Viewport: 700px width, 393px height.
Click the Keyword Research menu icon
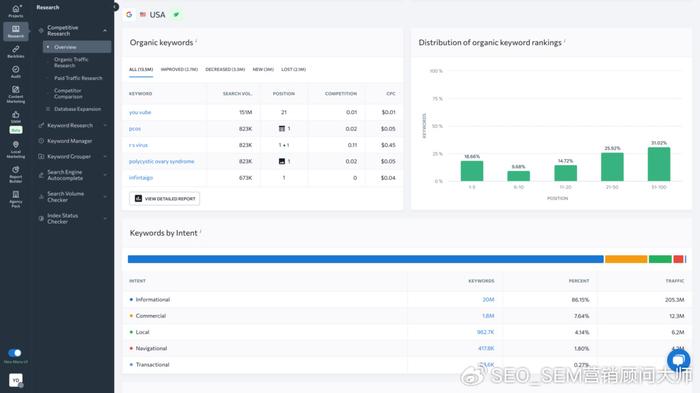click(x=41, y=125)
